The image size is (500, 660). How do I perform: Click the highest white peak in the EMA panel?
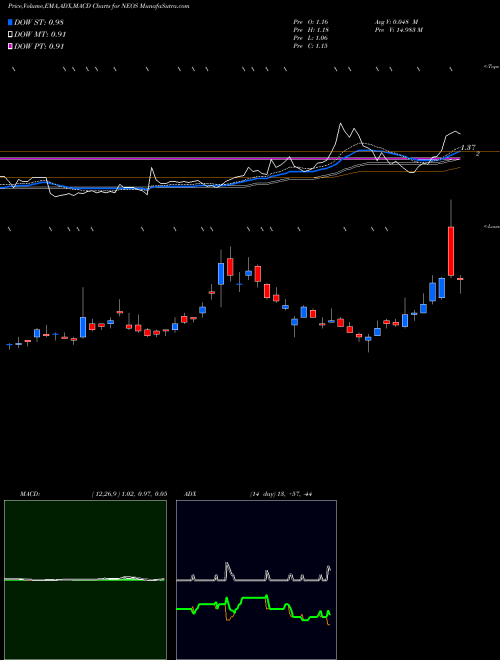point(340,124)
